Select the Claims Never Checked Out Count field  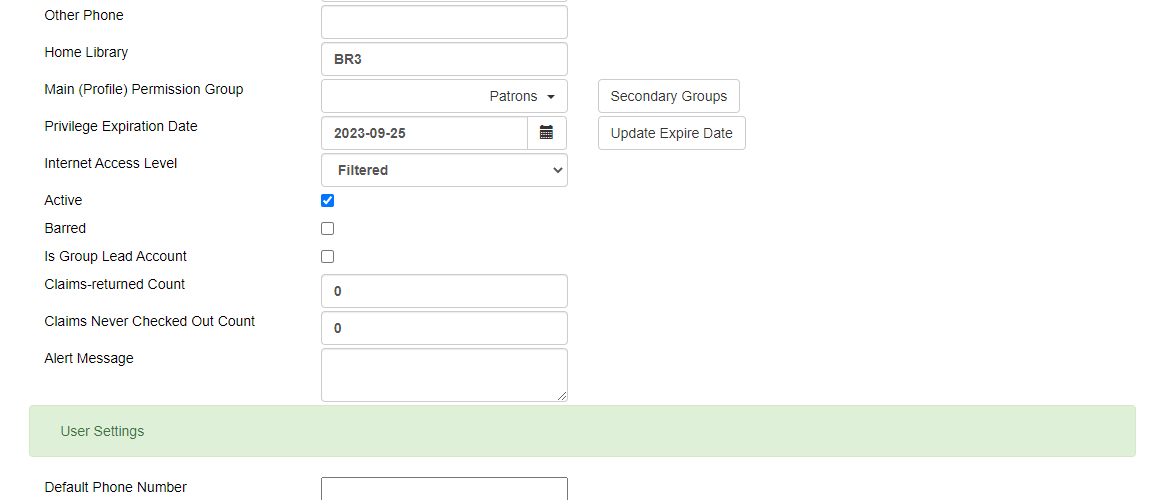(x=444, y=328)
